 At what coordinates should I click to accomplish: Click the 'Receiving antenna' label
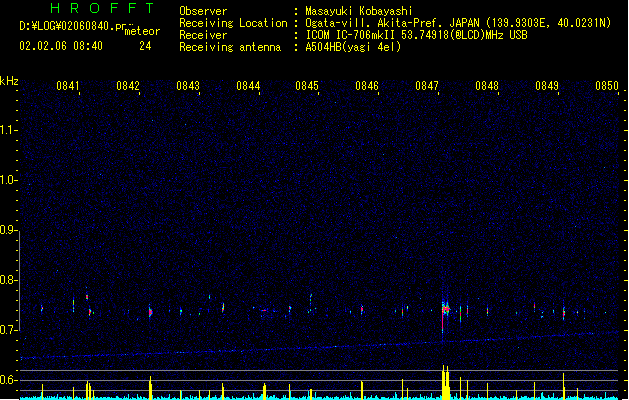(x=230, y=47)
